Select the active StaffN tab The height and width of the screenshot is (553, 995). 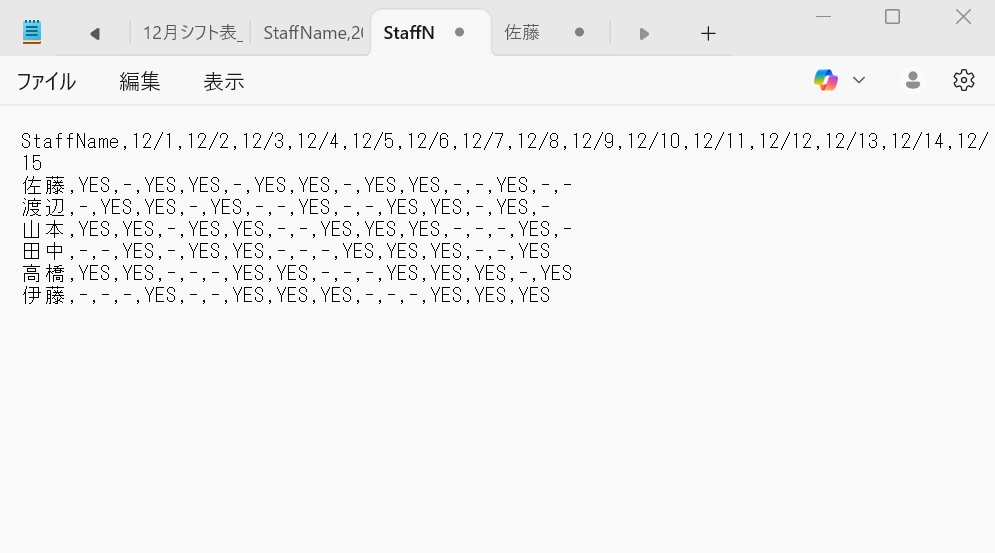[409, 33]
